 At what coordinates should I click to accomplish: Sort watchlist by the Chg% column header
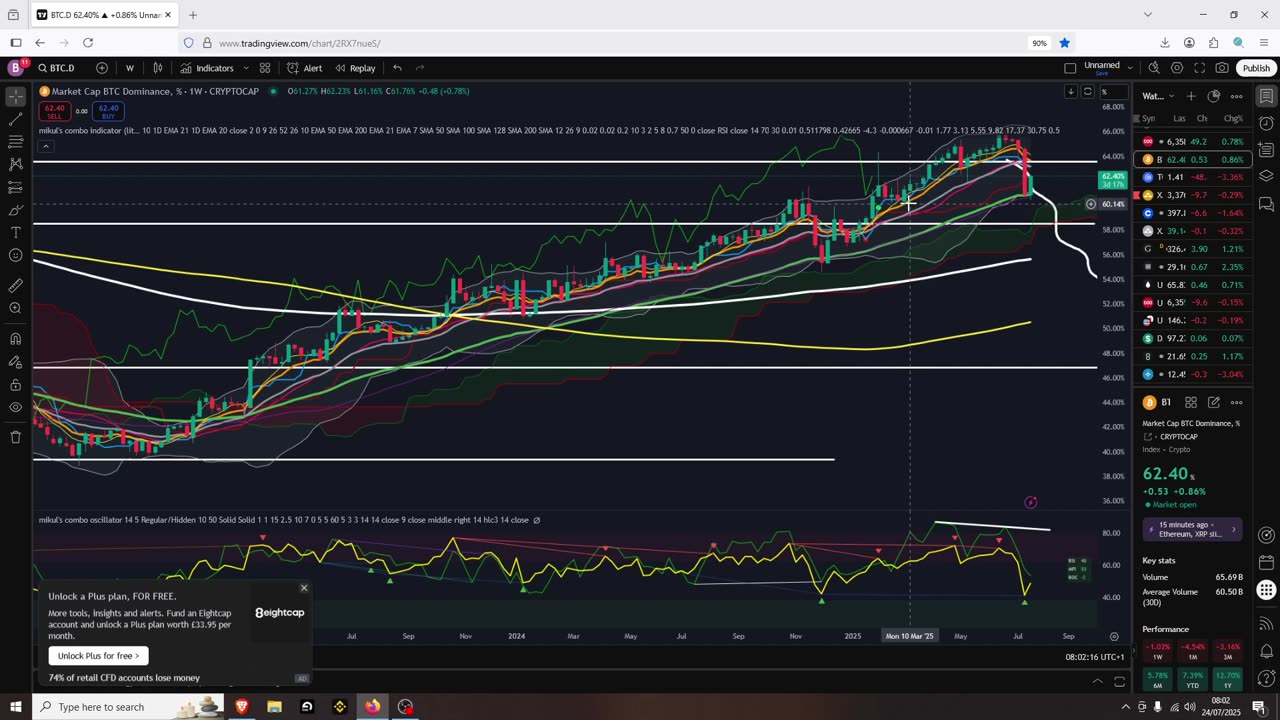coord(1233,118)
